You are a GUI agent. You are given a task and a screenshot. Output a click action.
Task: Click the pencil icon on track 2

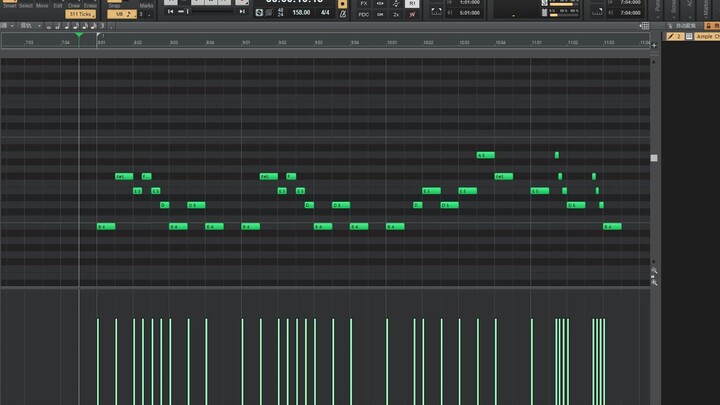(x=671, y=36)
